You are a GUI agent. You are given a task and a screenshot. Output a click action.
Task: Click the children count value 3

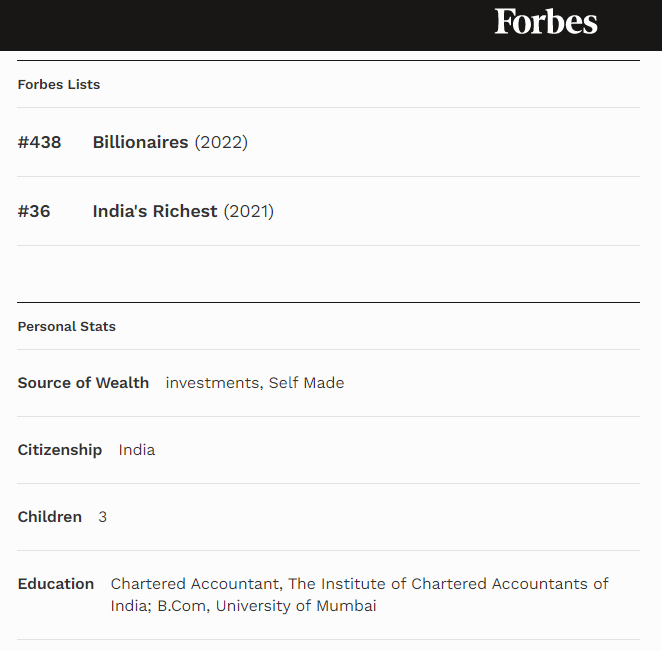pos(103,517)
